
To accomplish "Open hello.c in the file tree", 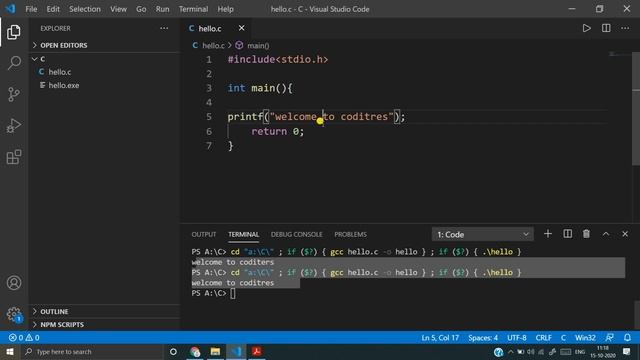I will [104, 72].
